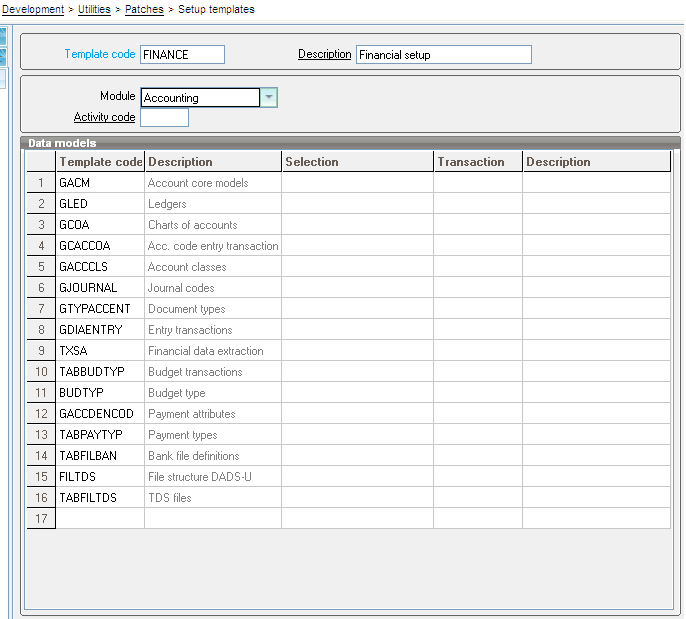Click the underlined Activity code label link
Viewport: 686px width, 619px height.
point(104,117)
